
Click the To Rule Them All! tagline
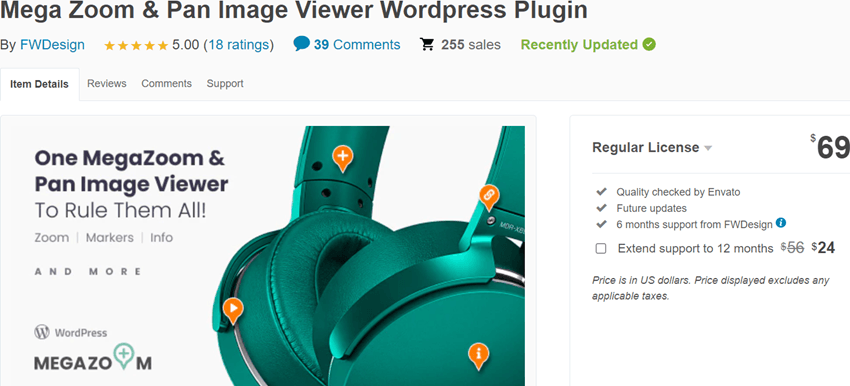[x=120, y=211]
